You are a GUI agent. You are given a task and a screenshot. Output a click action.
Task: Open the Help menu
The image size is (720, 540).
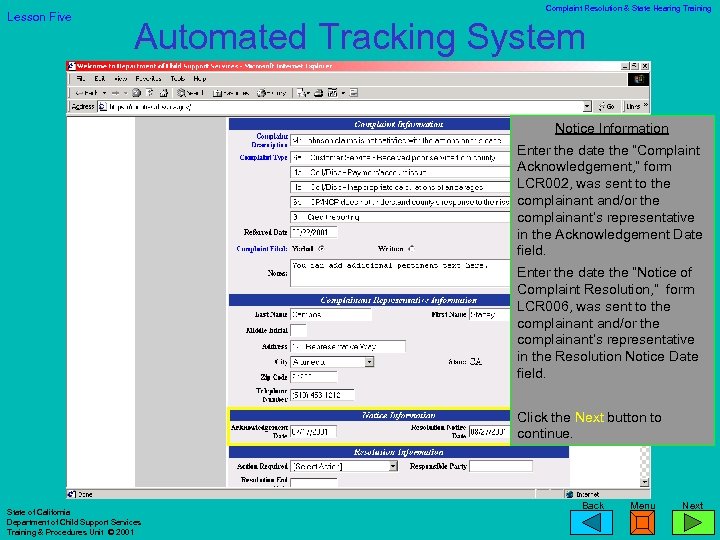pyautogui.click(x=200, y=79)
